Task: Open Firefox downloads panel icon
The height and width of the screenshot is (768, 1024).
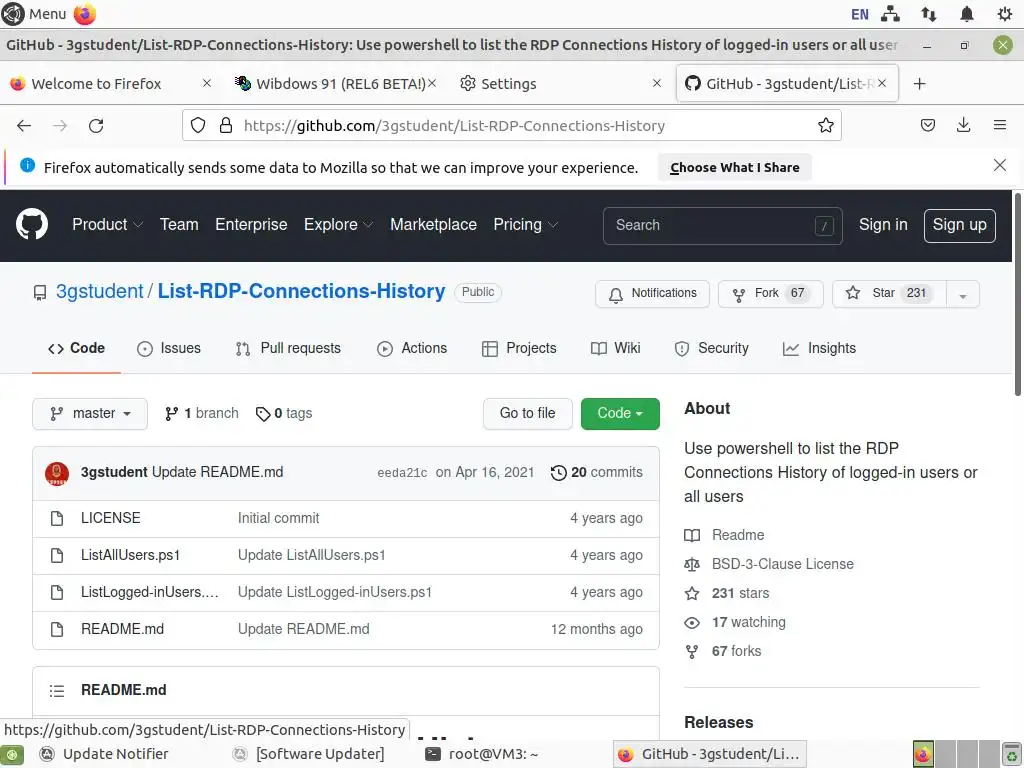Action: tap(963, 125)
